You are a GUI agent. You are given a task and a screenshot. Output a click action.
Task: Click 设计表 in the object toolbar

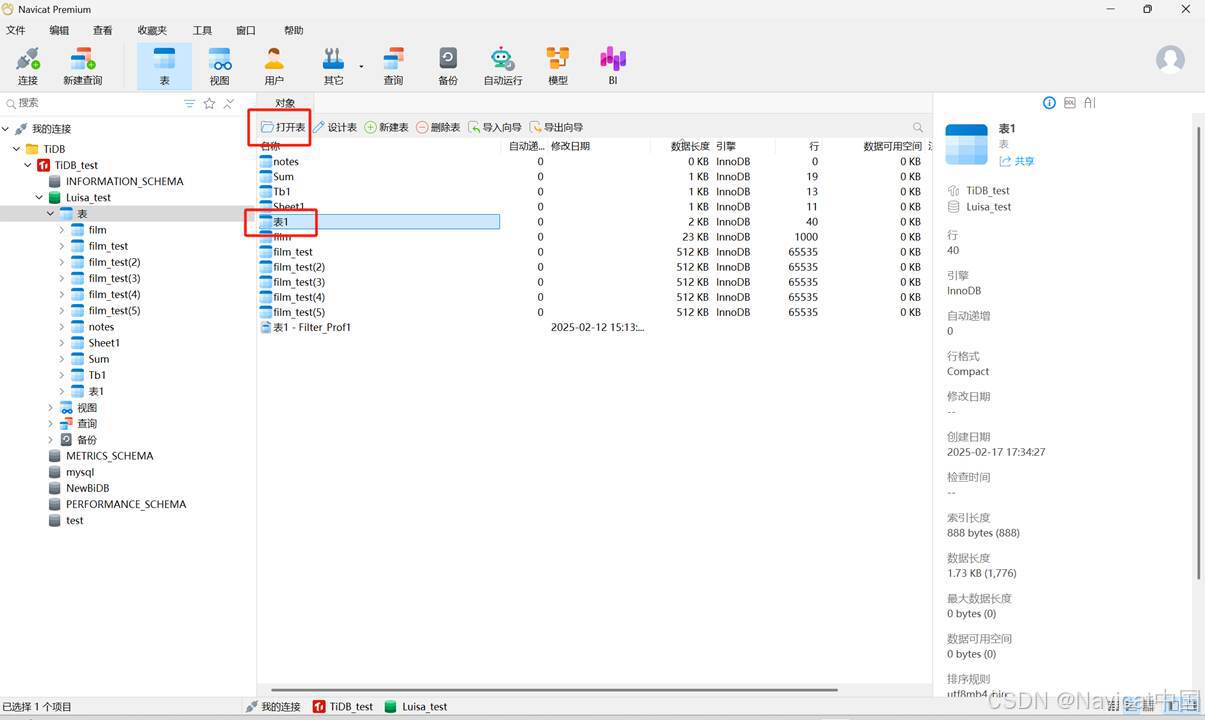coord(335,127)
